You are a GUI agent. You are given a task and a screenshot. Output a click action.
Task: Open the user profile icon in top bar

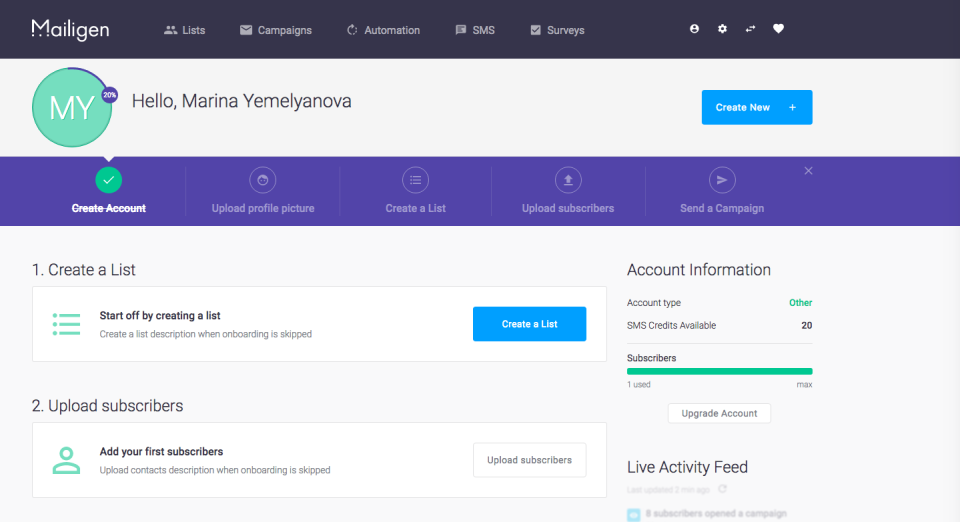click(694, 29)
